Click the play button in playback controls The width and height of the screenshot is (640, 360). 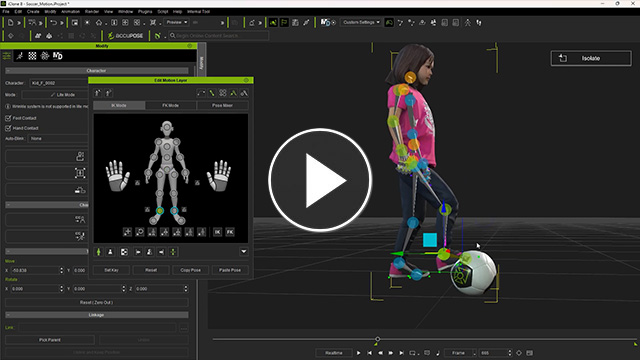[358, 353]
